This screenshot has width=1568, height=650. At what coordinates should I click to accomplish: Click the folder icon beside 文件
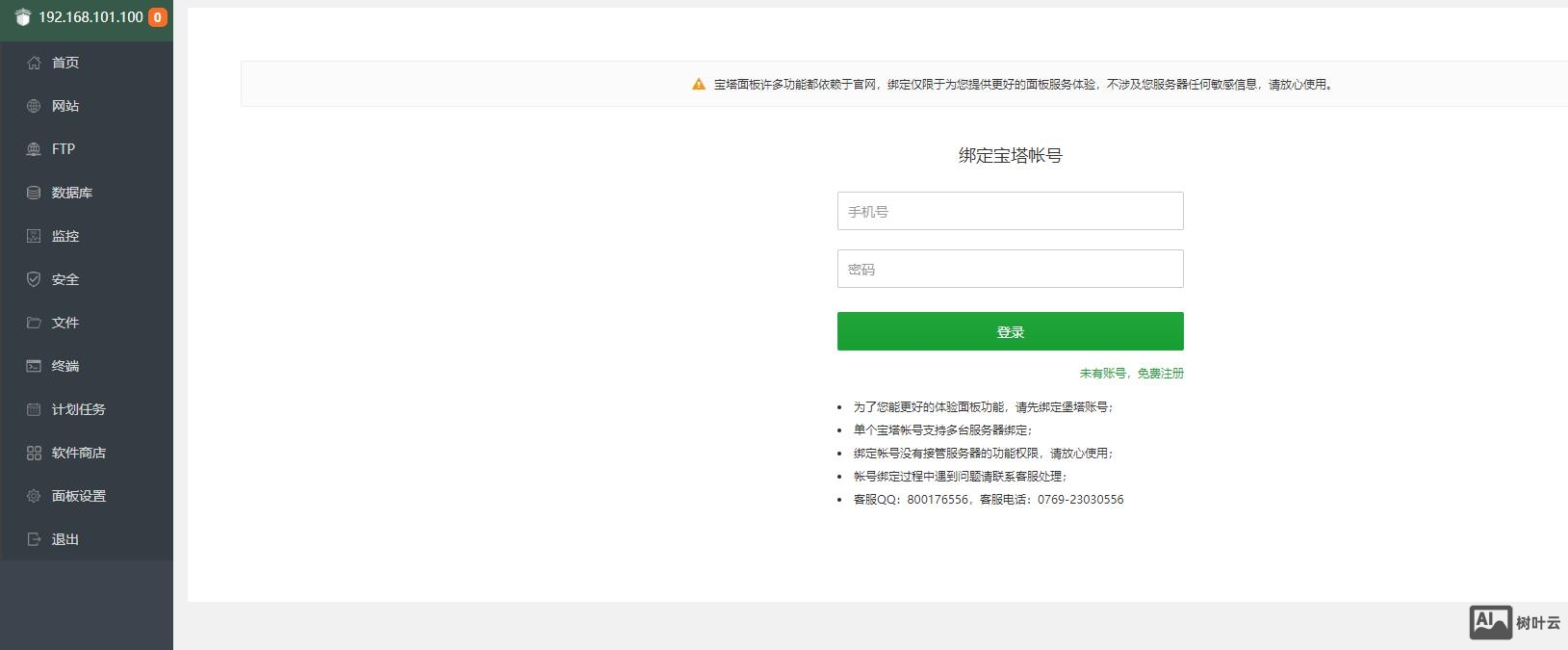pos(34,323)
